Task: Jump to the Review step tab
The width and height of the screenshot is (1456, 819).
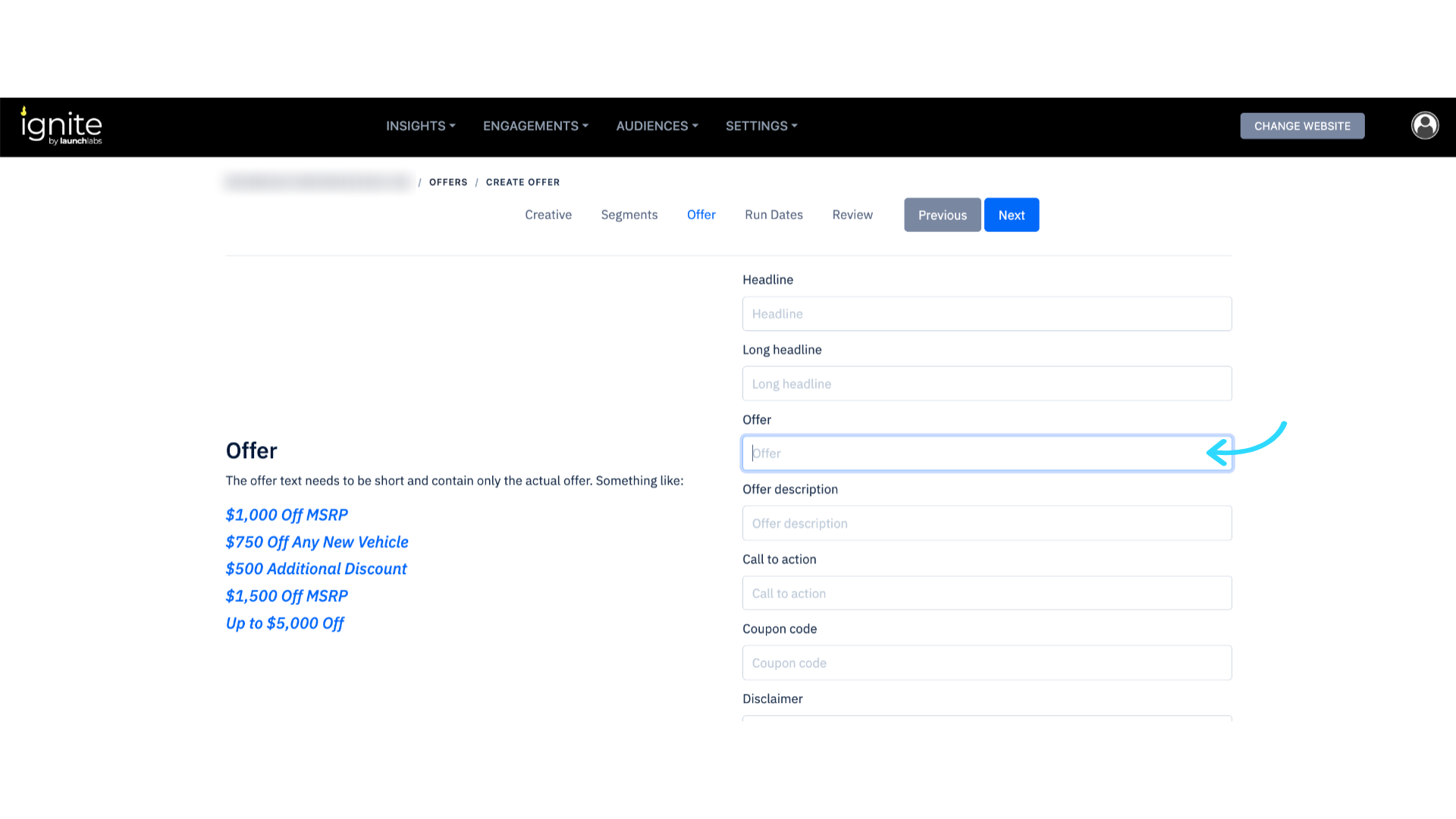Action: pos(852,215)
